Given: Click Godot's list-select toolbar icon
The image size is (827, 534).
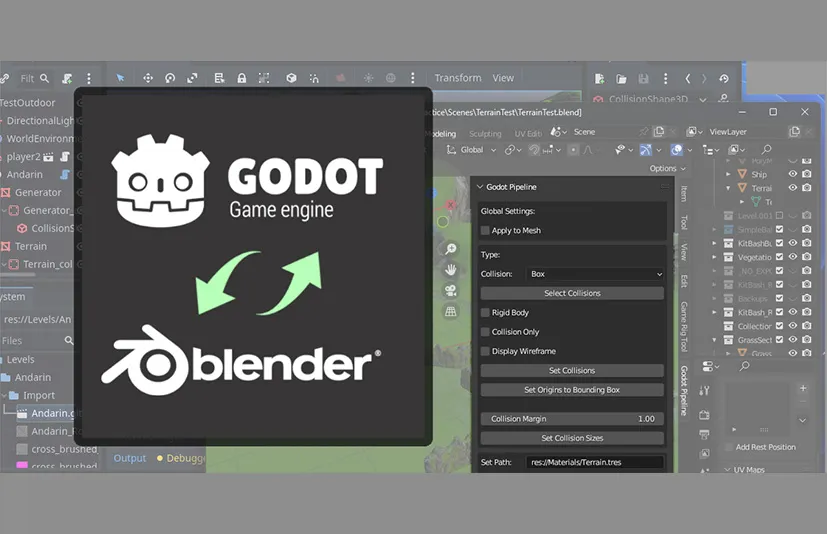Looking at the screenshot, I should (x=219, y=78).
